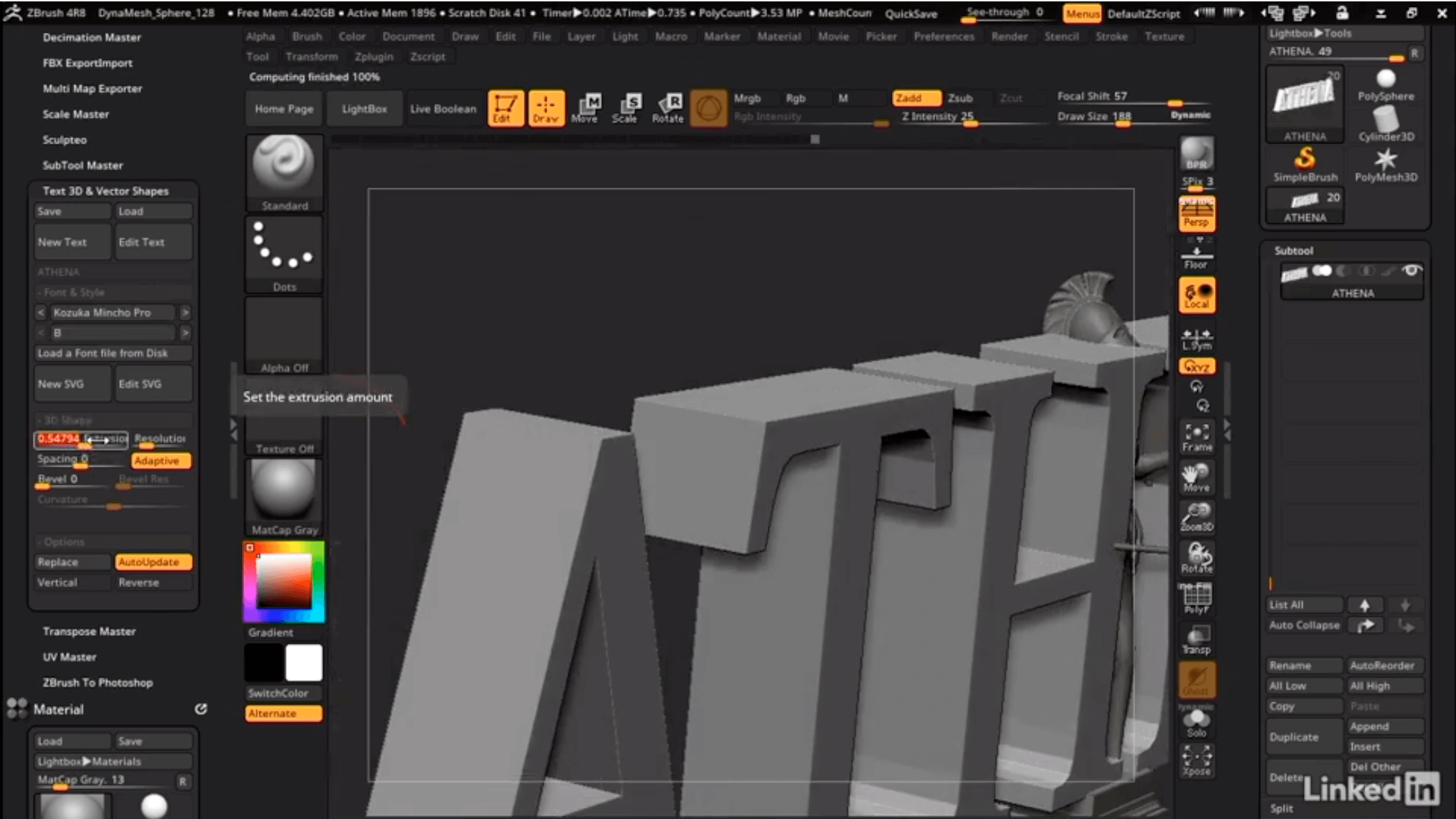Toggle Alternate color button
This screenshot has height=819, width=1456.
(283, 714)
